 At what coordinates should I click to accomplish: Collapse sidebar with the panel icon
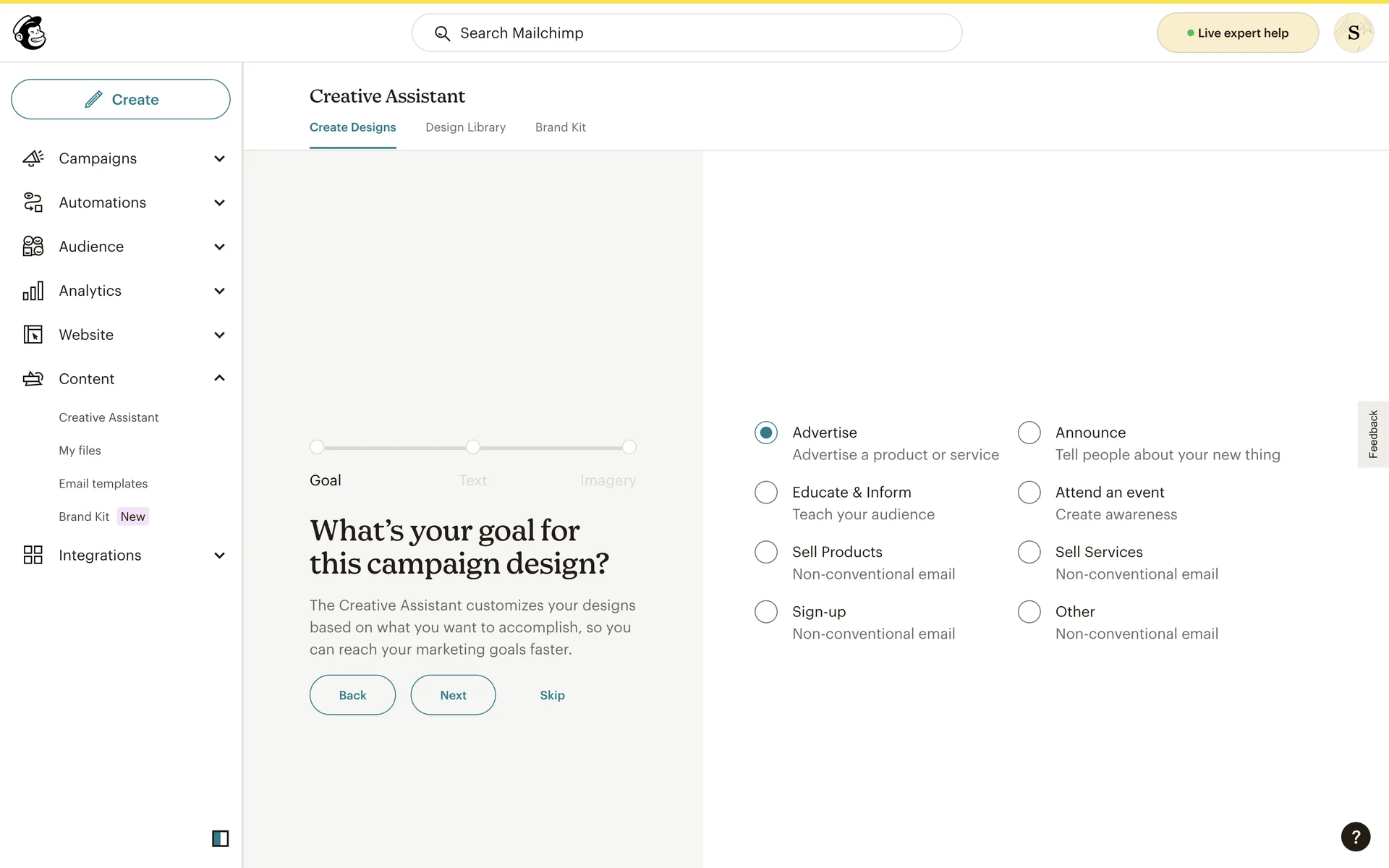point(220,838)
